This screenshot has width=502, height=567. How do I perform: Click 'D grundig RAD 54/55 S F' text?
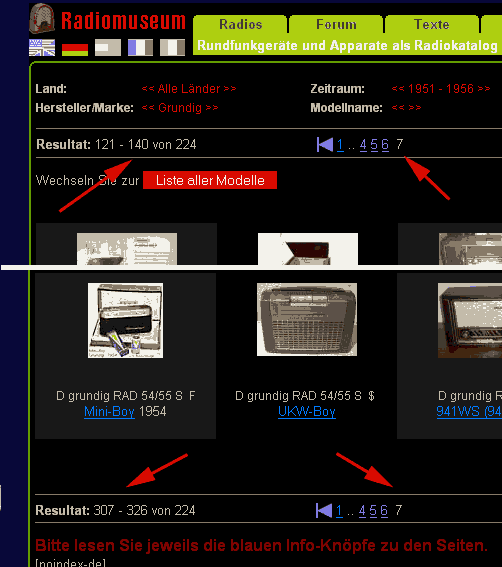tap(126, 396)
